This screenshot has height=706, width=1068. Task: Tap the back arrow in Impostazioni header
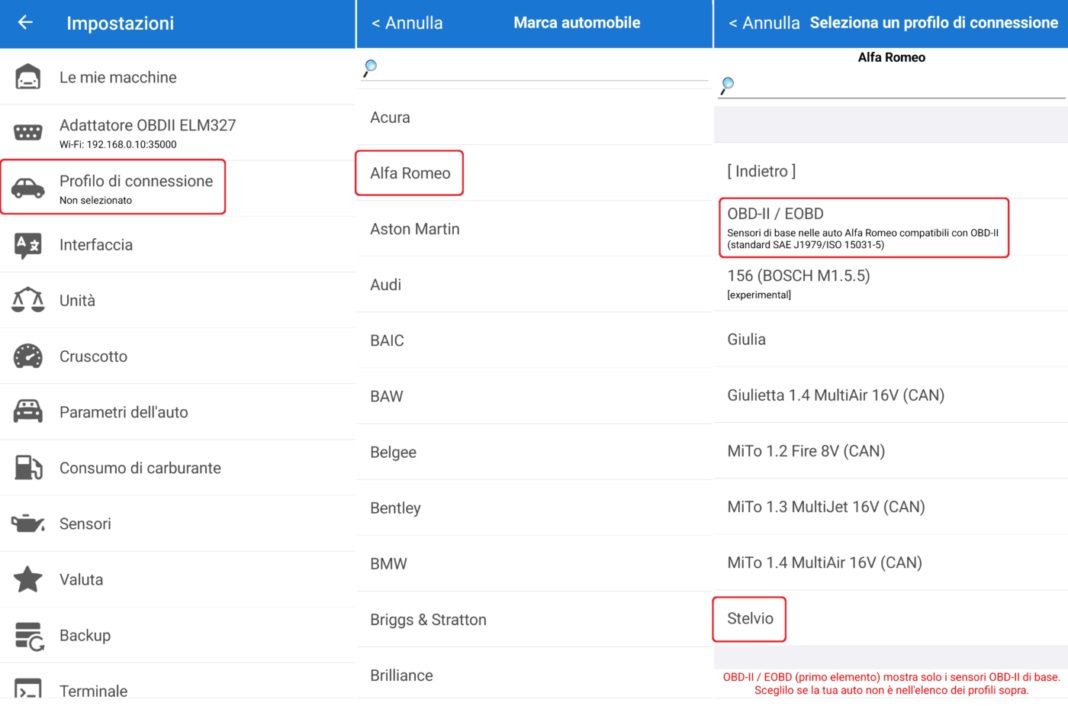coord(25,23)
